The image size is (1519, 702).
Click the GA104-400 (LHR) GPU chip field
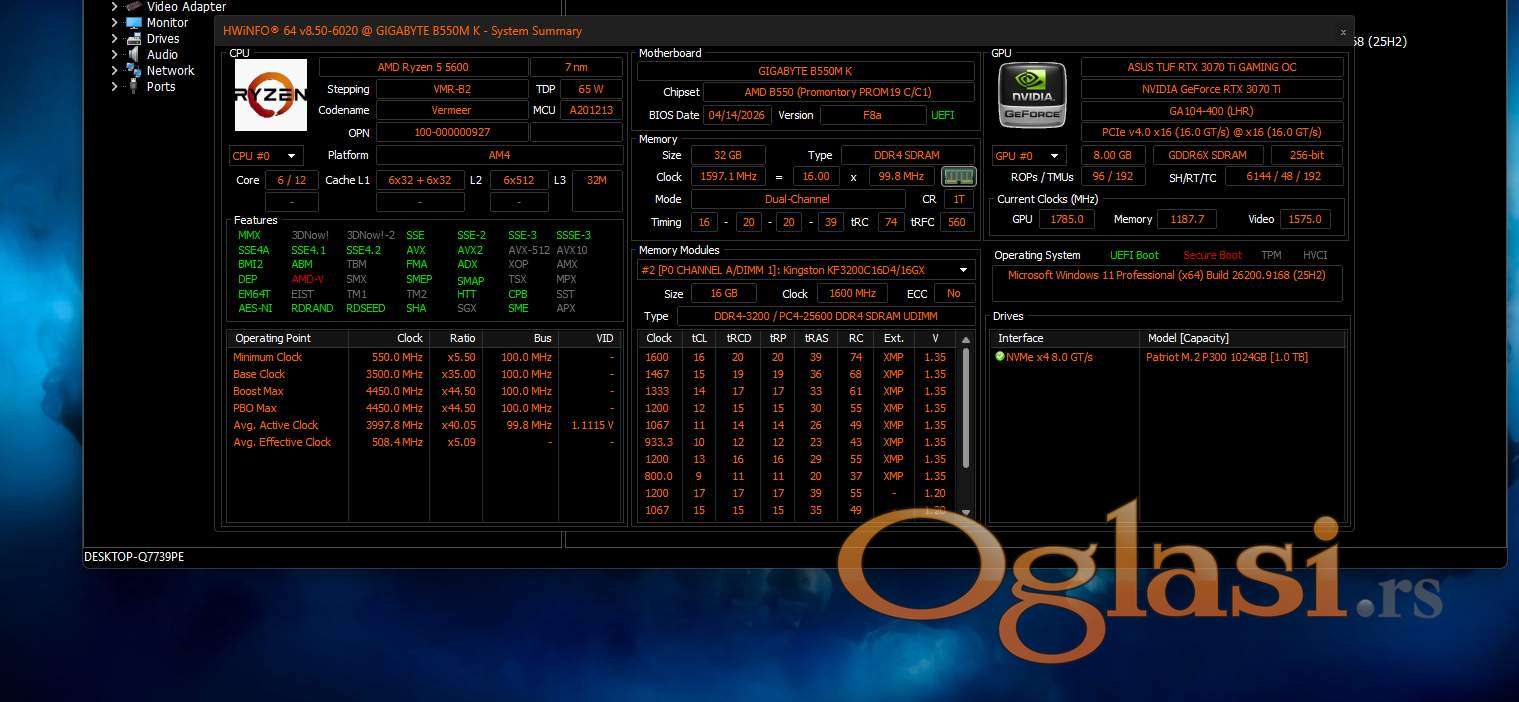[x=1212, y=111]
